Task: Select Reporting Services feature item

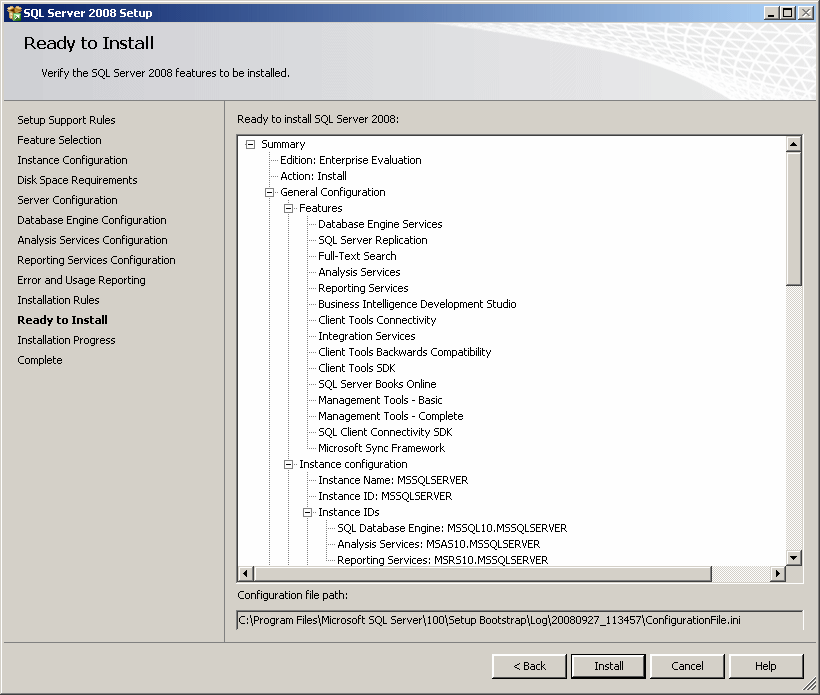Action: [363, 288]
